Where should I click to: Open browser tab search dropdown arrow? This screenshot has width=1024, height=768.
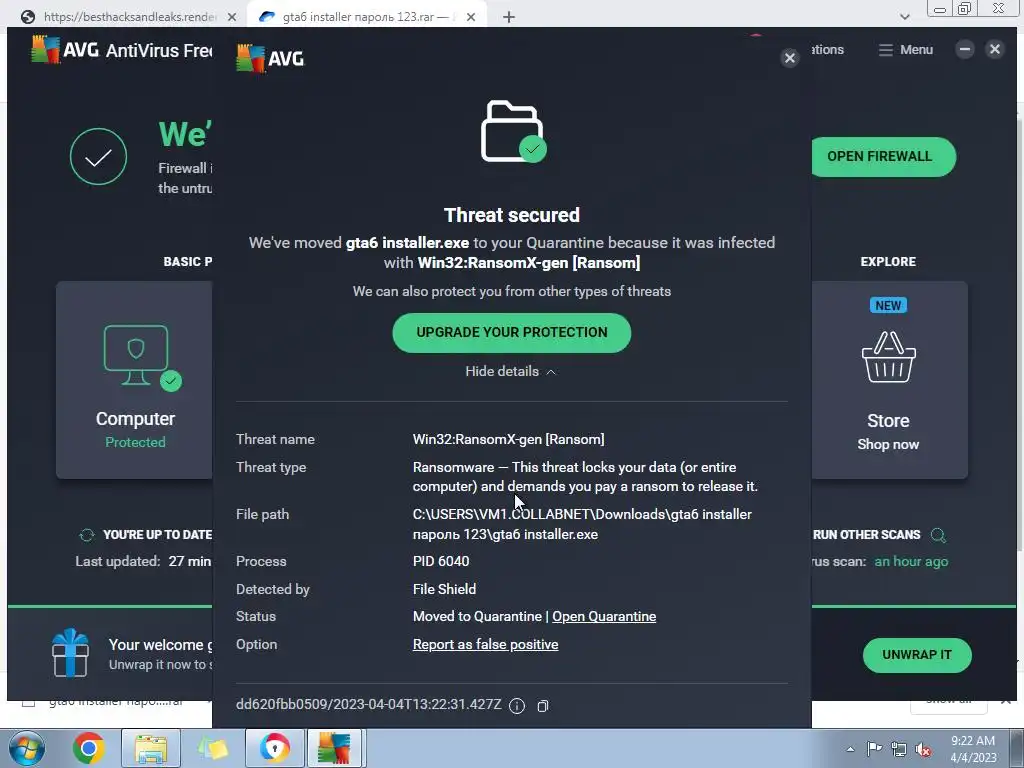click(x=904, y=17)
